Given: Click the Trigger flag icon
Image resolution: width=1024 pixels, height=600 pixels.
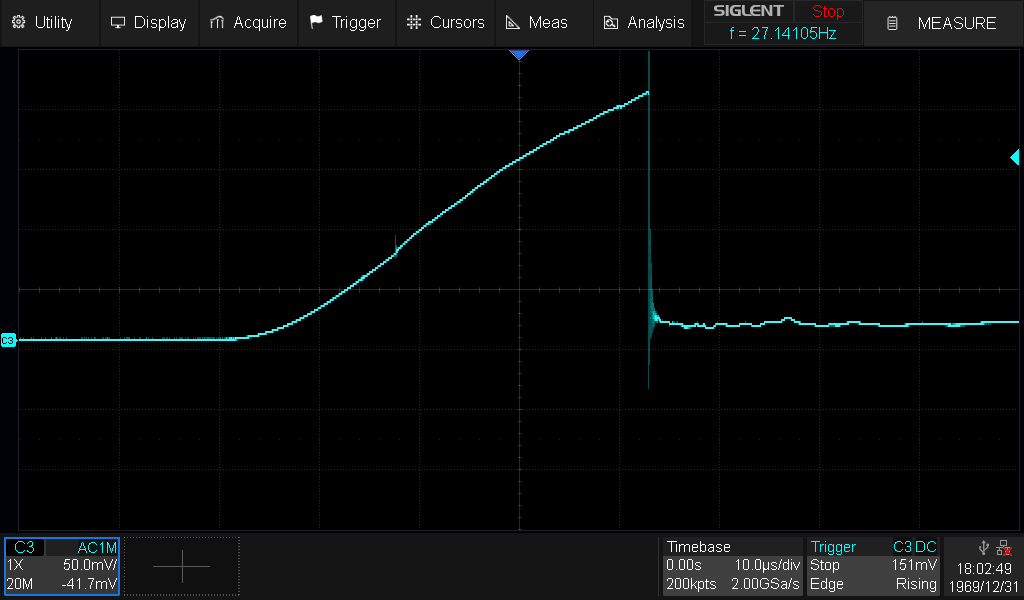Looking at the screenshot, I should pos(316,22).
